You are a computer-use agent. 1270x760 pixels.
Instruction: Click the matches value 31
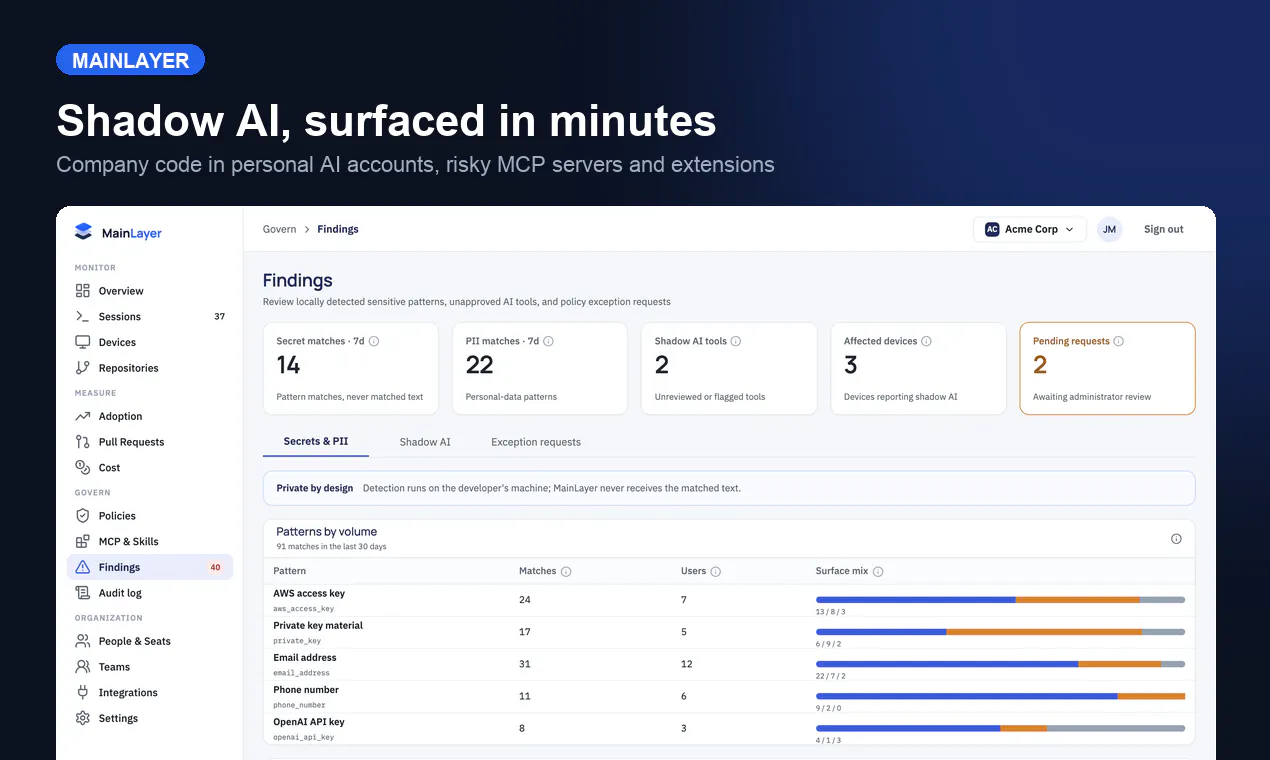pyautogui.click(x=525, y=664)
